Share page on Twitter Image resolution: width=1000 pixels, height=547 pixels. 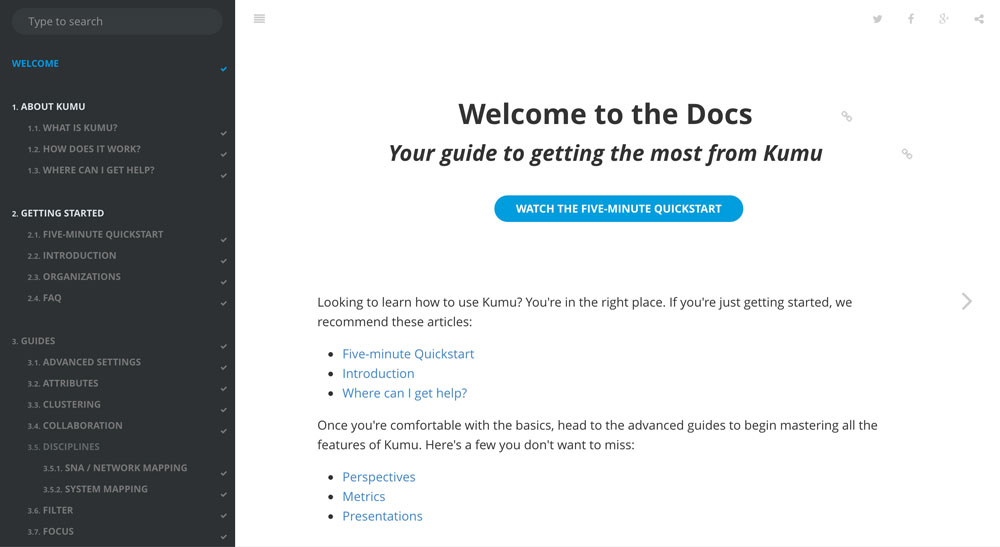click(878, 19)
